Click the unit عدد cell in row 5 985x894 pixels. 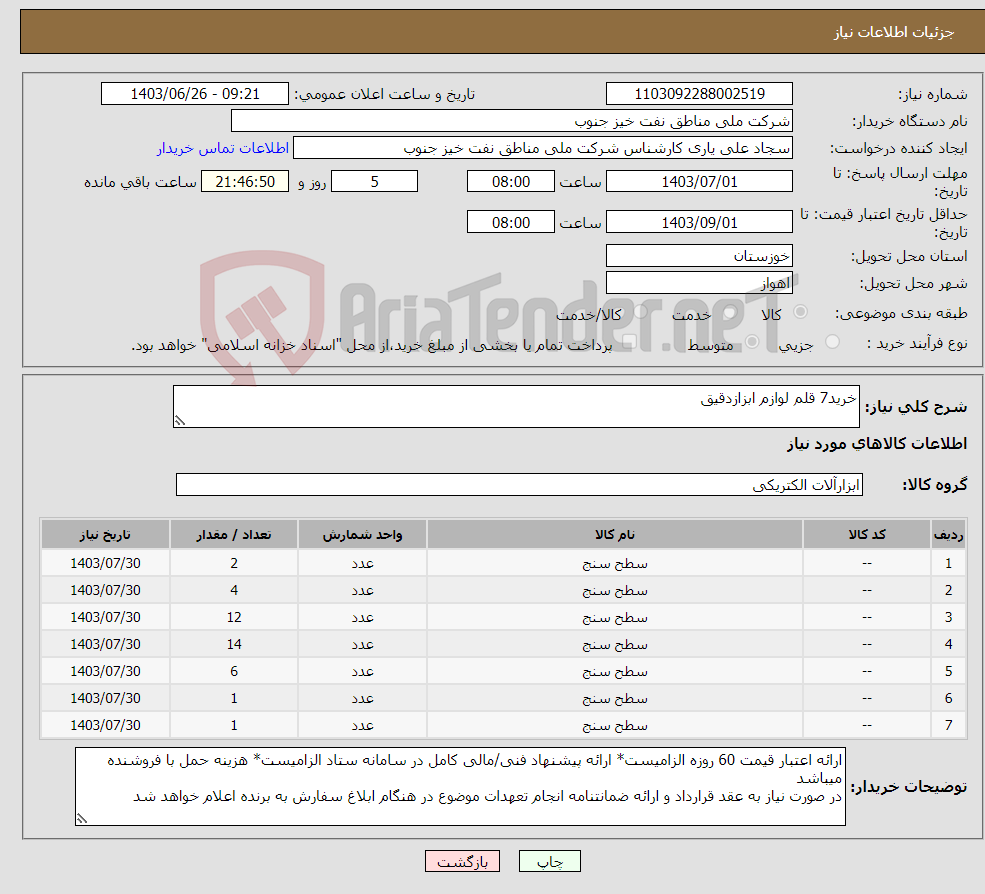362,672
